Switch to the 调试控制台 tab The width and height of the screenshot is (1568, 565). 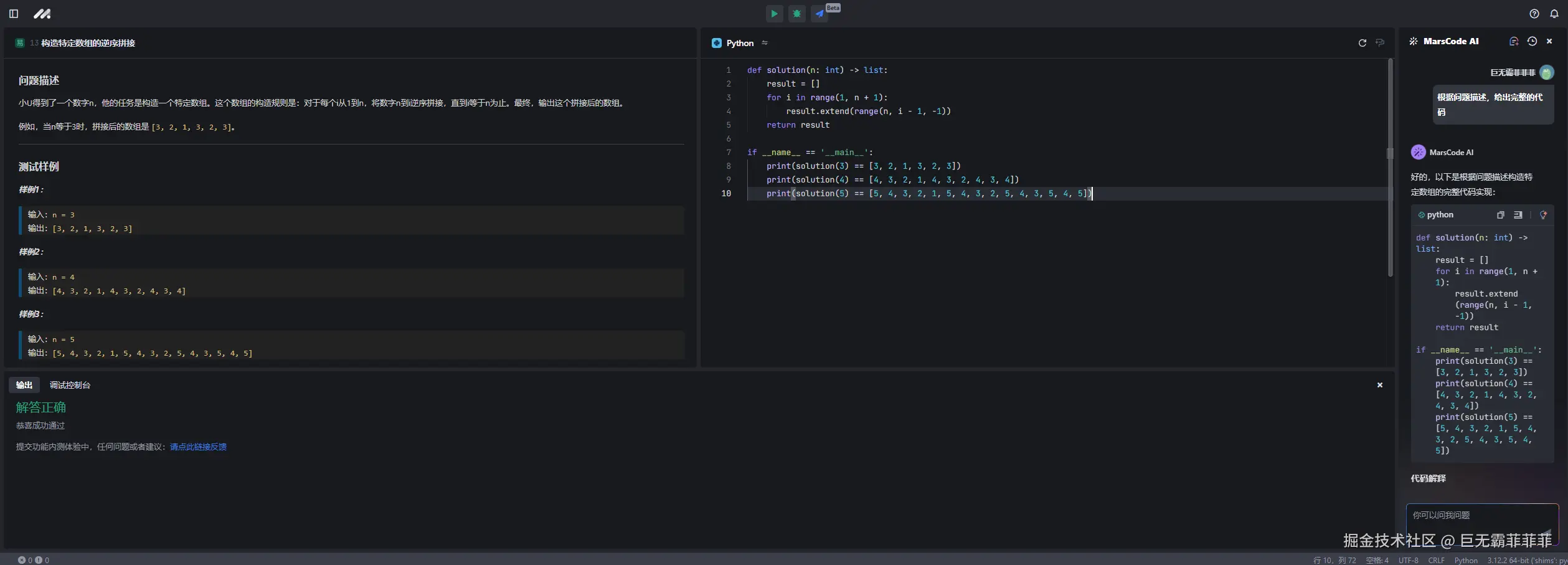click(70, 385)
